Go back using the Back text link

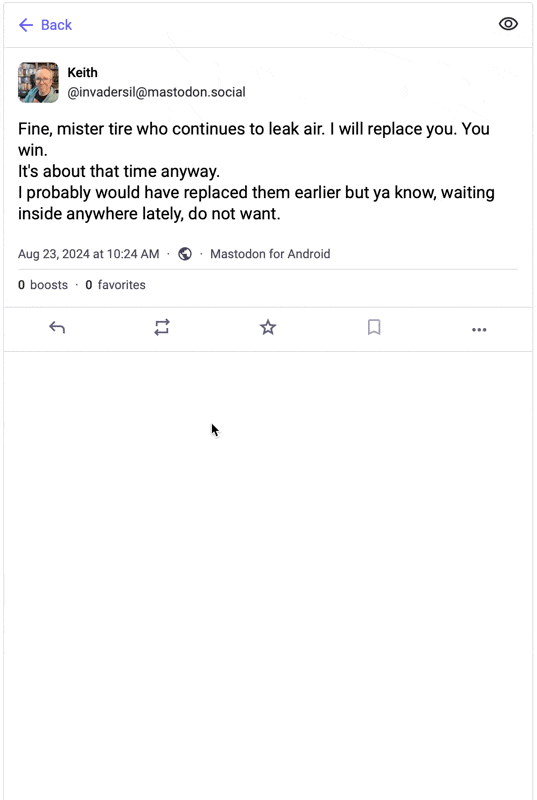point(56,25)
